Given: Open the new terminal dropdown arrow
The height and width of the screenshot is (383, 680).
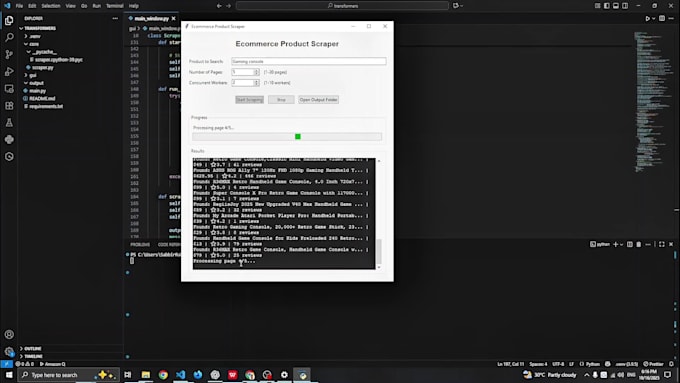Looking at the screenshot, I should pos(621,244).
